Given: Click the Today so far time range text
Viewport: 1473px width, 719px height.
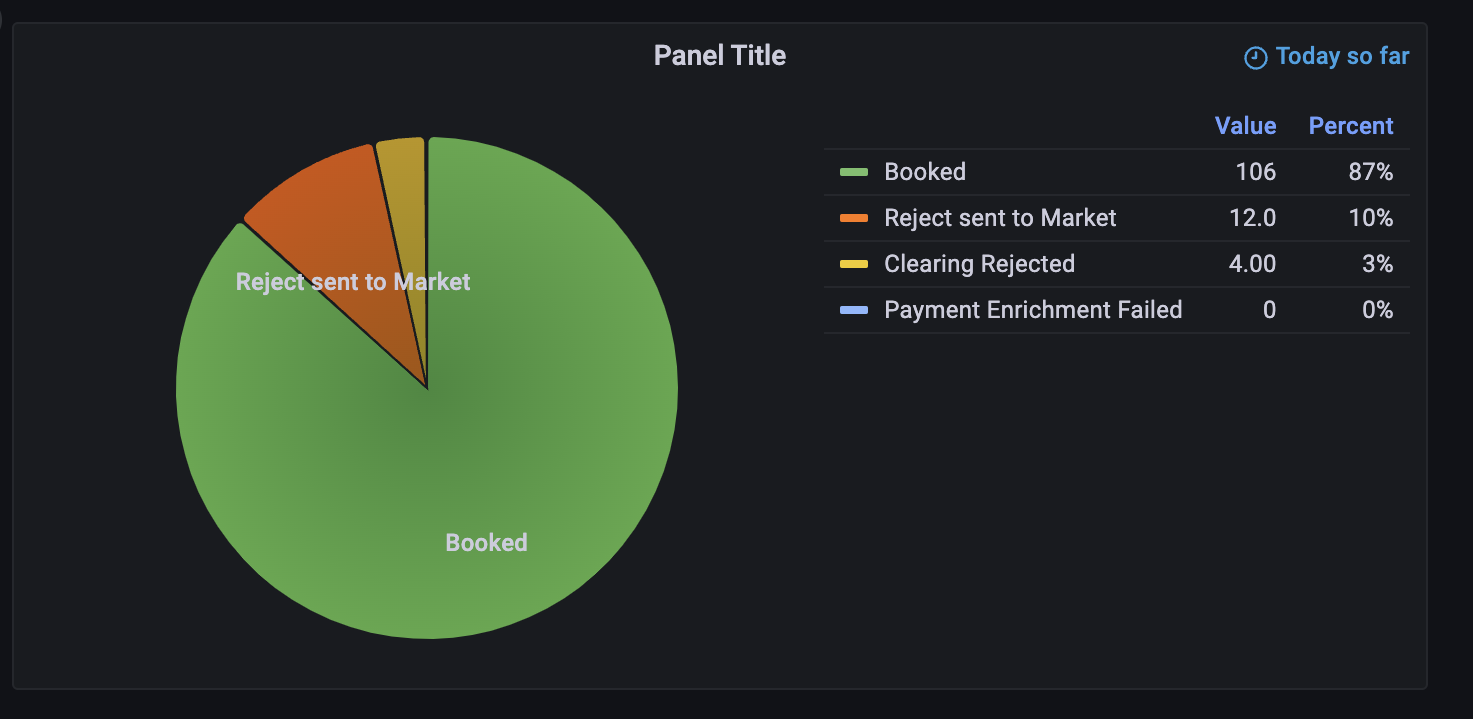Looking at the screenshot, I should (x=1342, y=56).
